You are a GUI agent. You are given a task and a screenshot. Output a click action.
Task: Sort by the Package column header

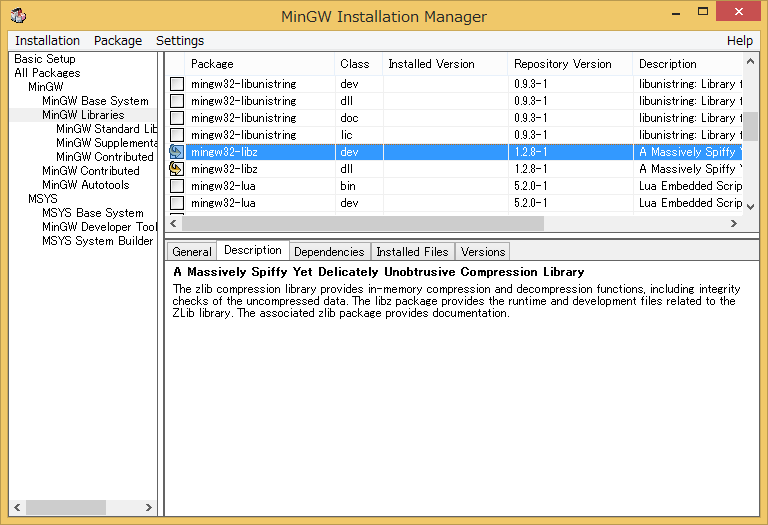260,64
